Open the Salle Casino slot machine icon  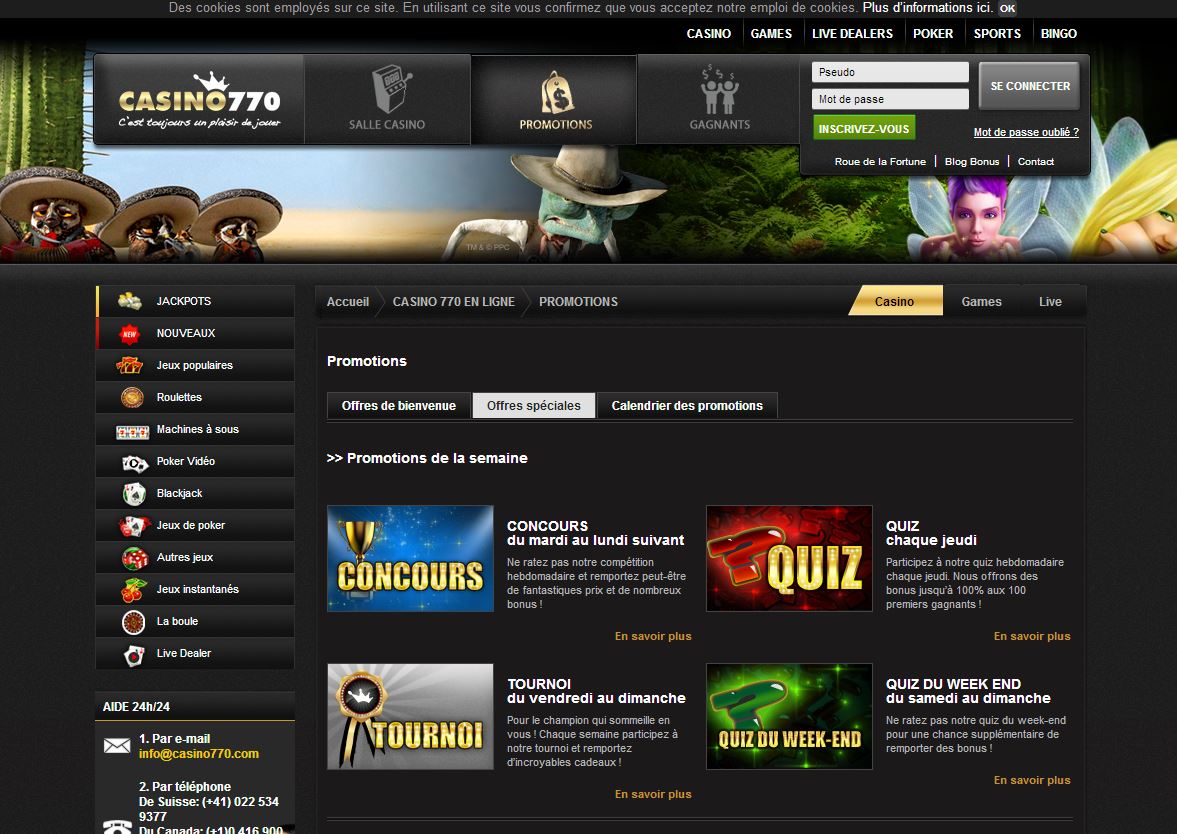[x=391, y=89]
